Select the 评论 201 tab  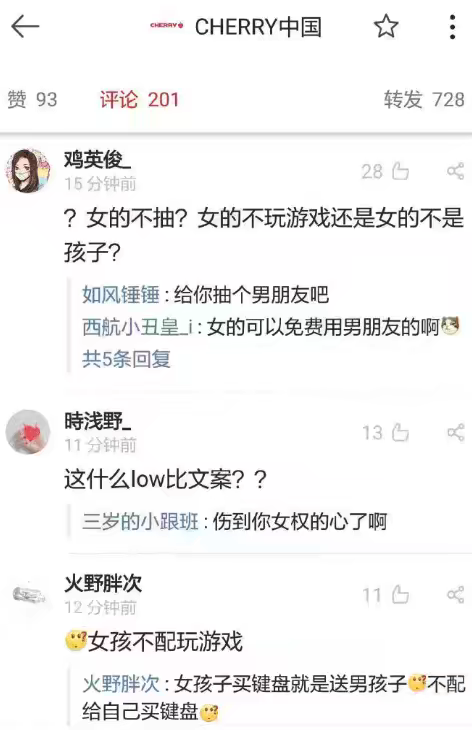pos(139,99)
